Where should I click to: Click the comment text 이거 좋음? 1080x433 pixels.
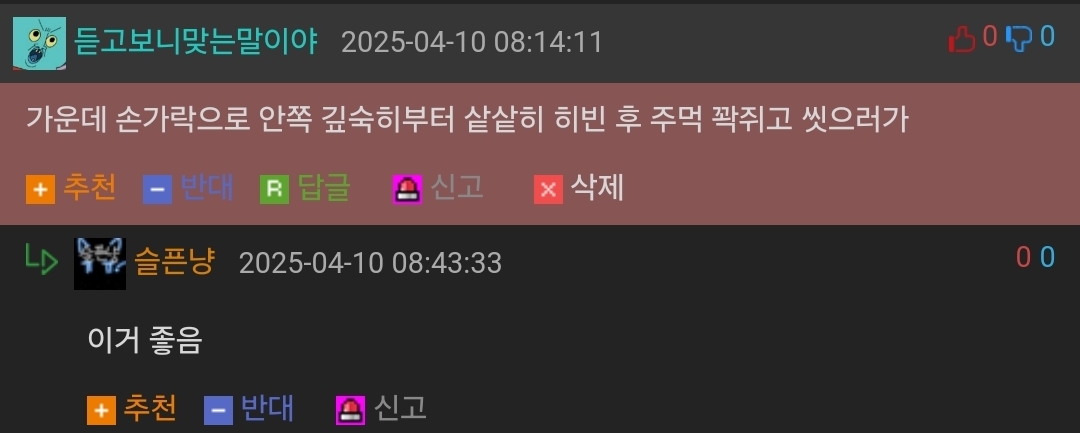pyautogui.click(x=145, y=339)
